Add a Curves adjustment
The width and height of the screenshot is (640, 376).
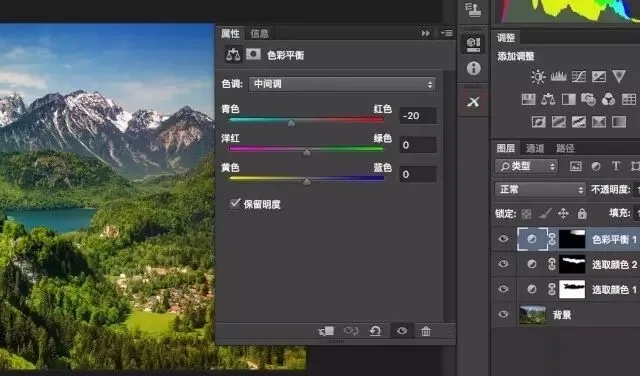(x=579, y=76)
